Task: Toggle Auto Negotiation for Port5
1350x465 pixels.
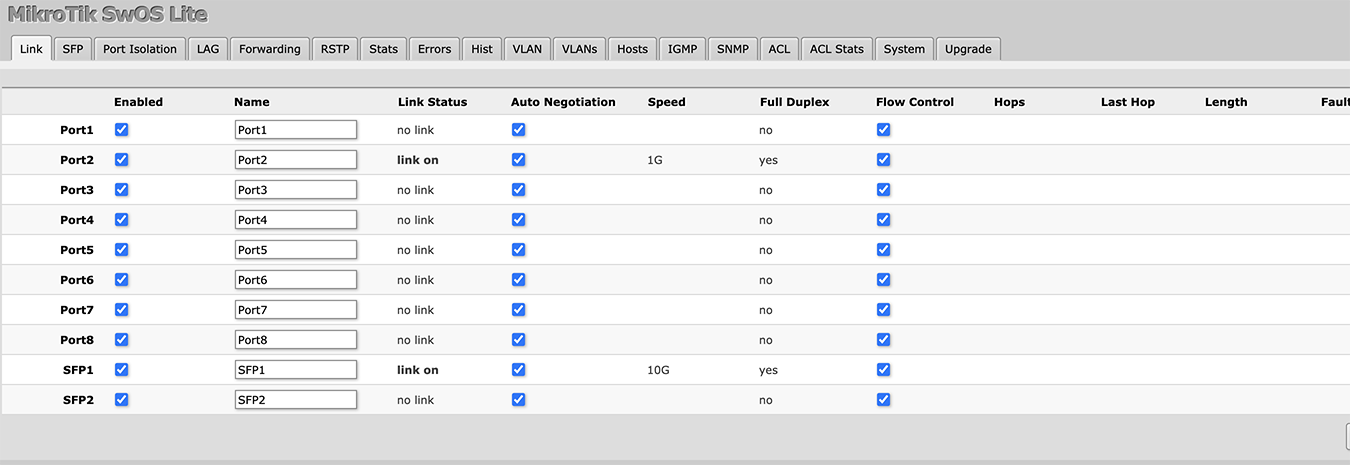Action: (x=518, y=250)
